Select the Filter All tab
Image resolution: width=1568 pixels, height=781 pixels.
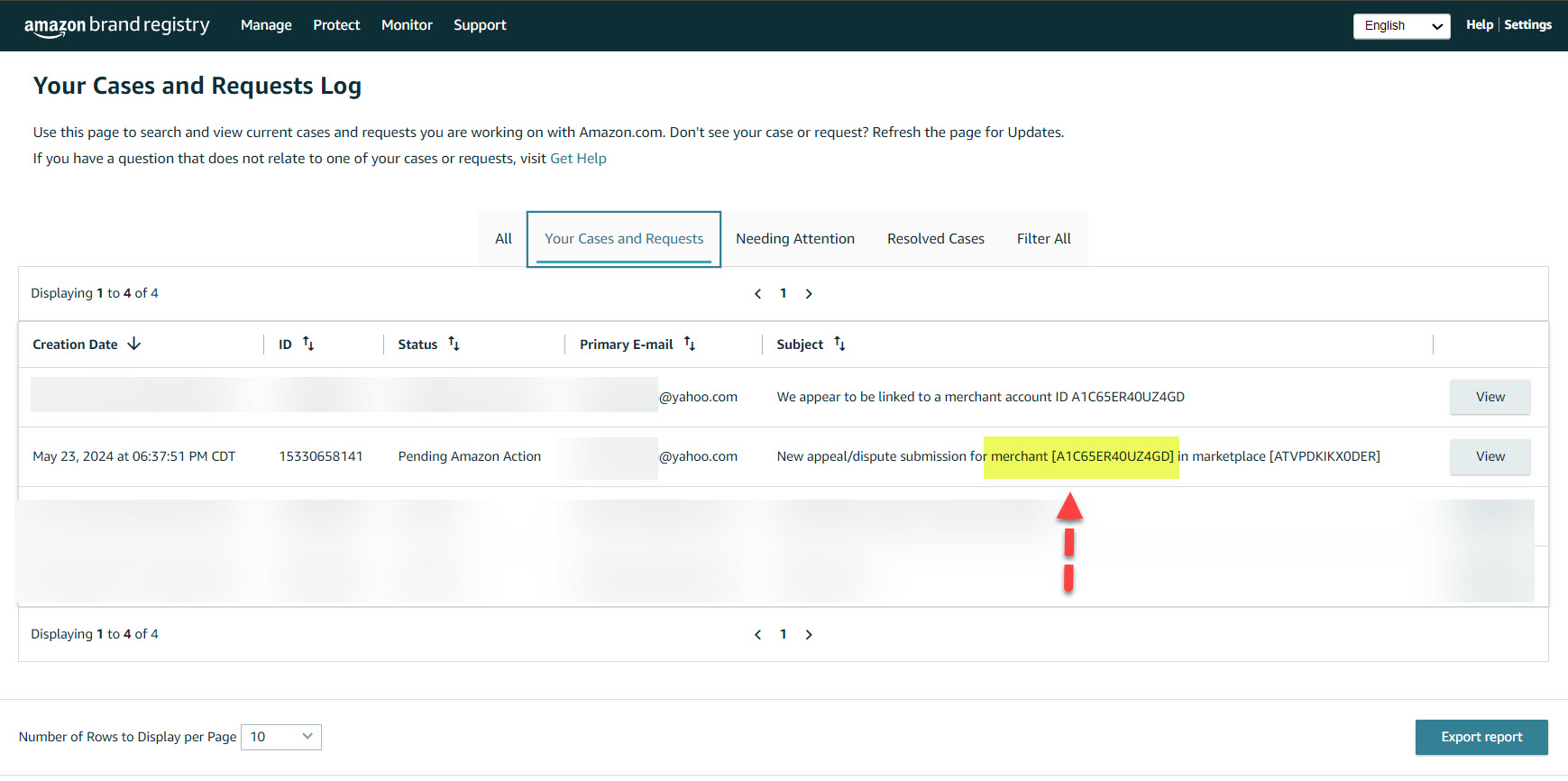[x=1043, y=239]
